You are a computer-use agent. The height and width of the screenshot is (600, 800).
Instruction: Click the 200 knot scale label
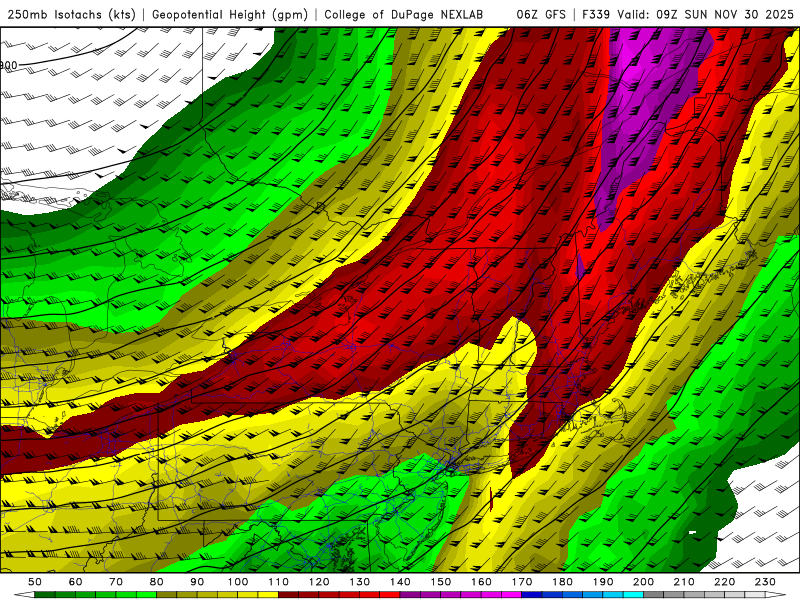(x=643, y=582)
